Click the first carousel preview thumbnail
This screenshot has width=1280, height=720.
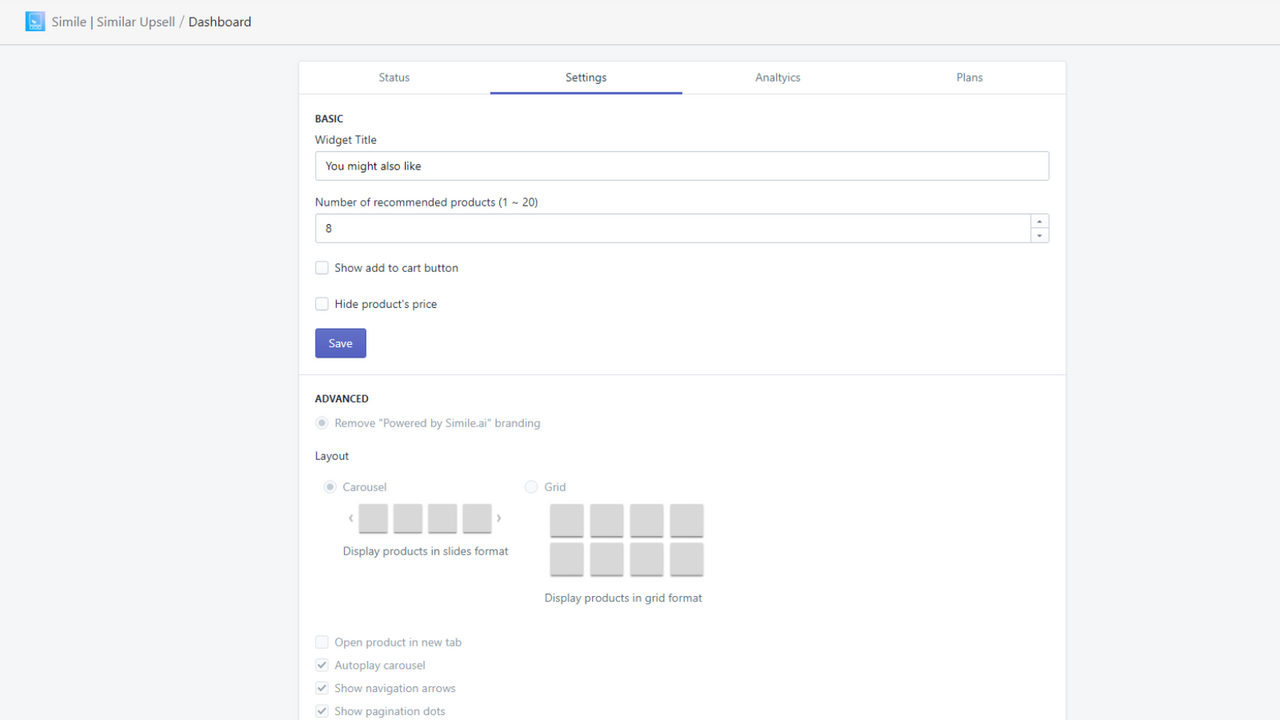point(373,518)
